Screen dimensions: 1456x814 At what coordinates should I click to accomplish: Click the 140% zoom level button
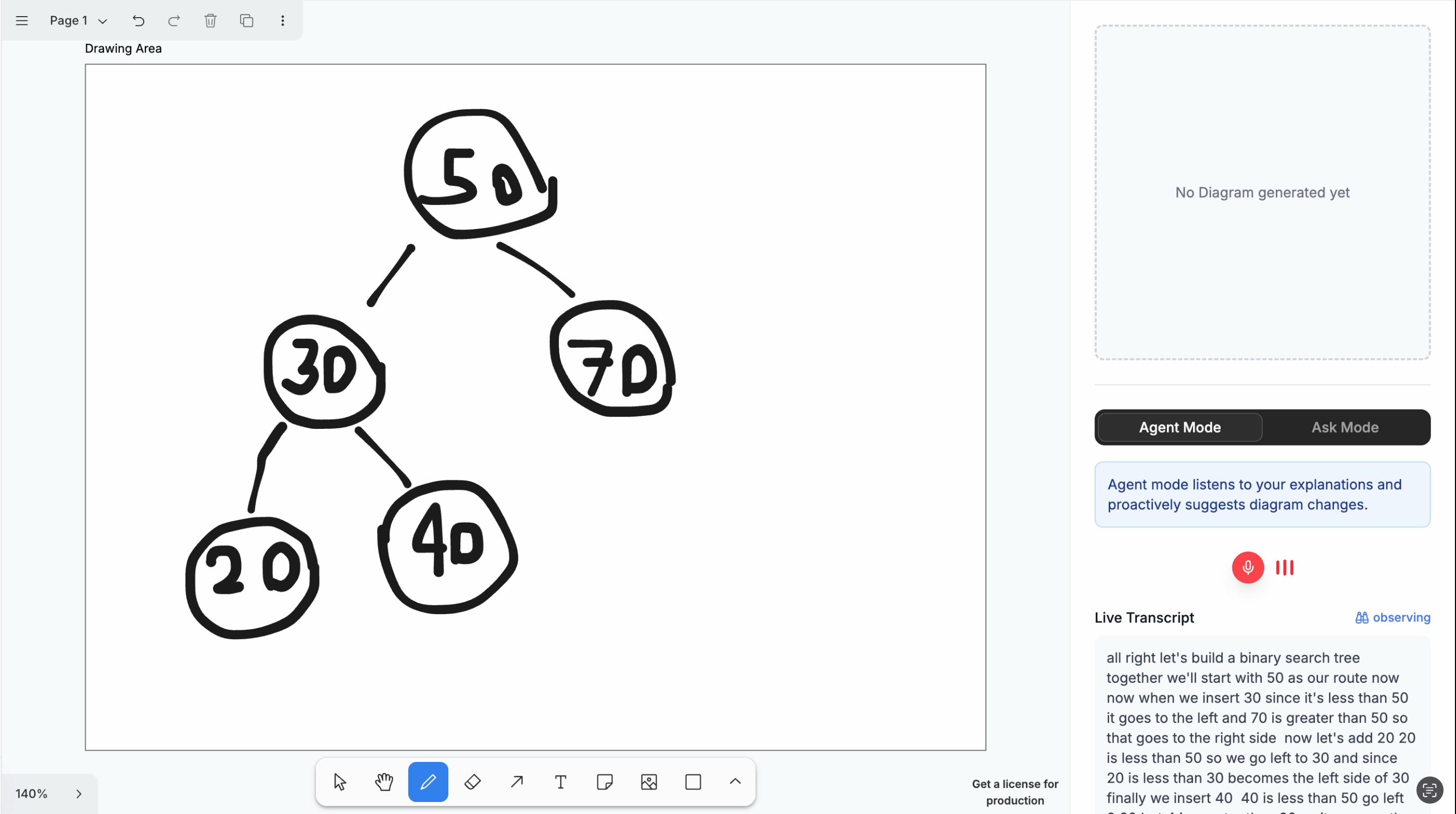coord(32,794)
